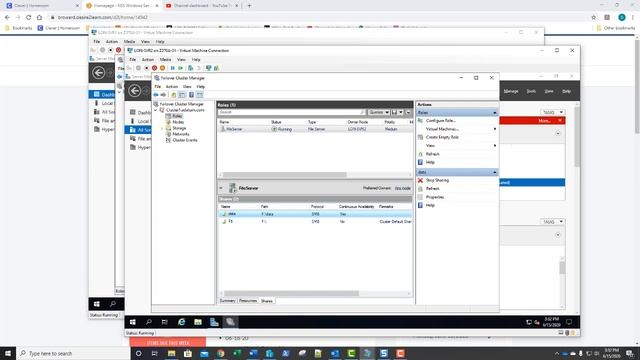
Task: Click Chrome reload page icon
Action: tap(29, 17)
